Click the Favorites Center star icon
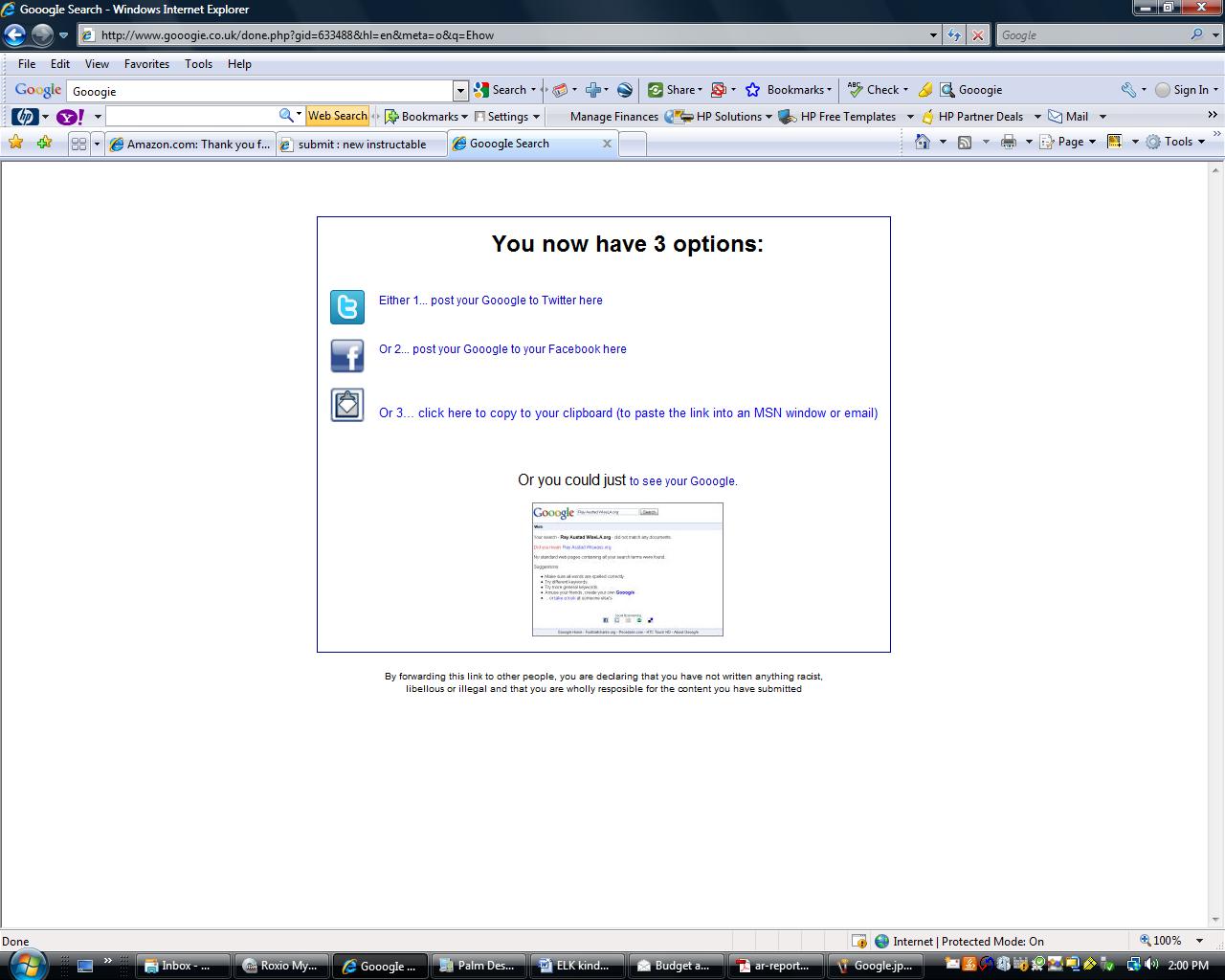Viewport: 1225px width, 980px height. [15, 143]
